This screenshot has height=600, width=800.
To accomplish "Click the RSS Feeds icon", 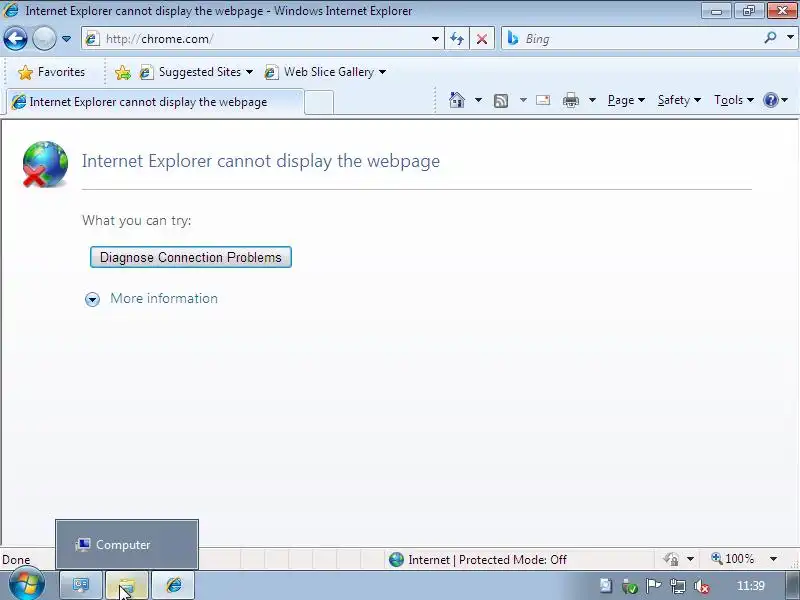I will (501, 101).
